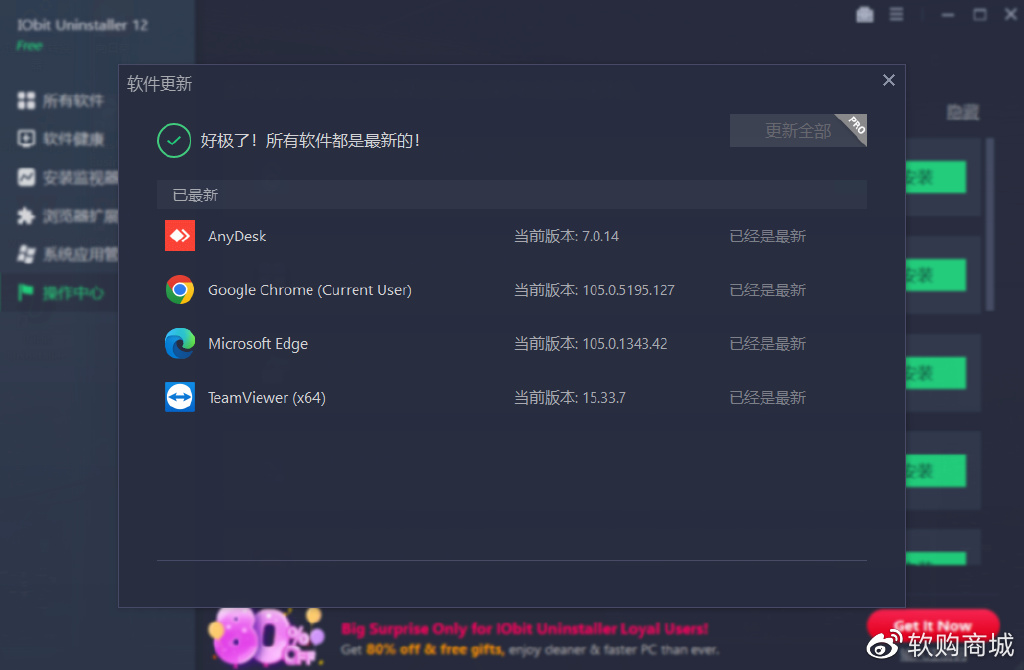The width and height of the screenshot is (1024, 670).
Task: Click the AnyDesk name text
Action: (237, 236)
